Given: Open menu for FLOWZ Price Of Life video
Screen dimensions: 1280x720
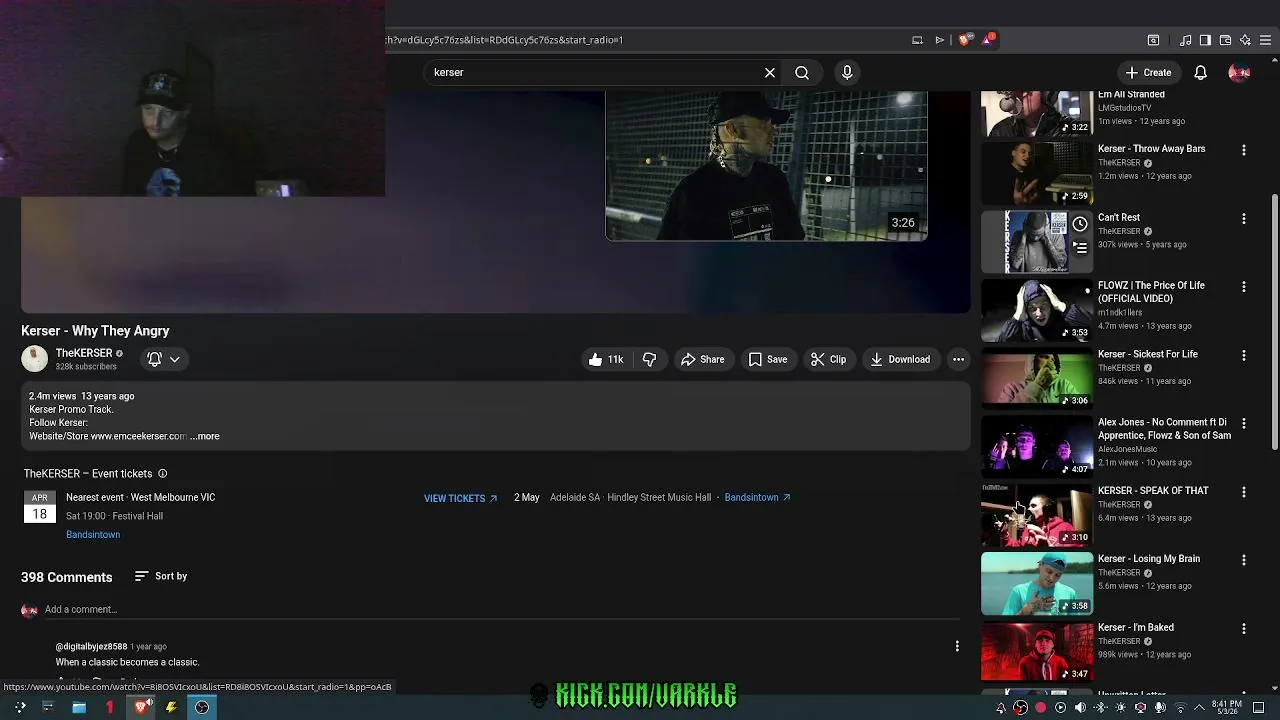Looking at the screenshot, I should click(1244, 287).
